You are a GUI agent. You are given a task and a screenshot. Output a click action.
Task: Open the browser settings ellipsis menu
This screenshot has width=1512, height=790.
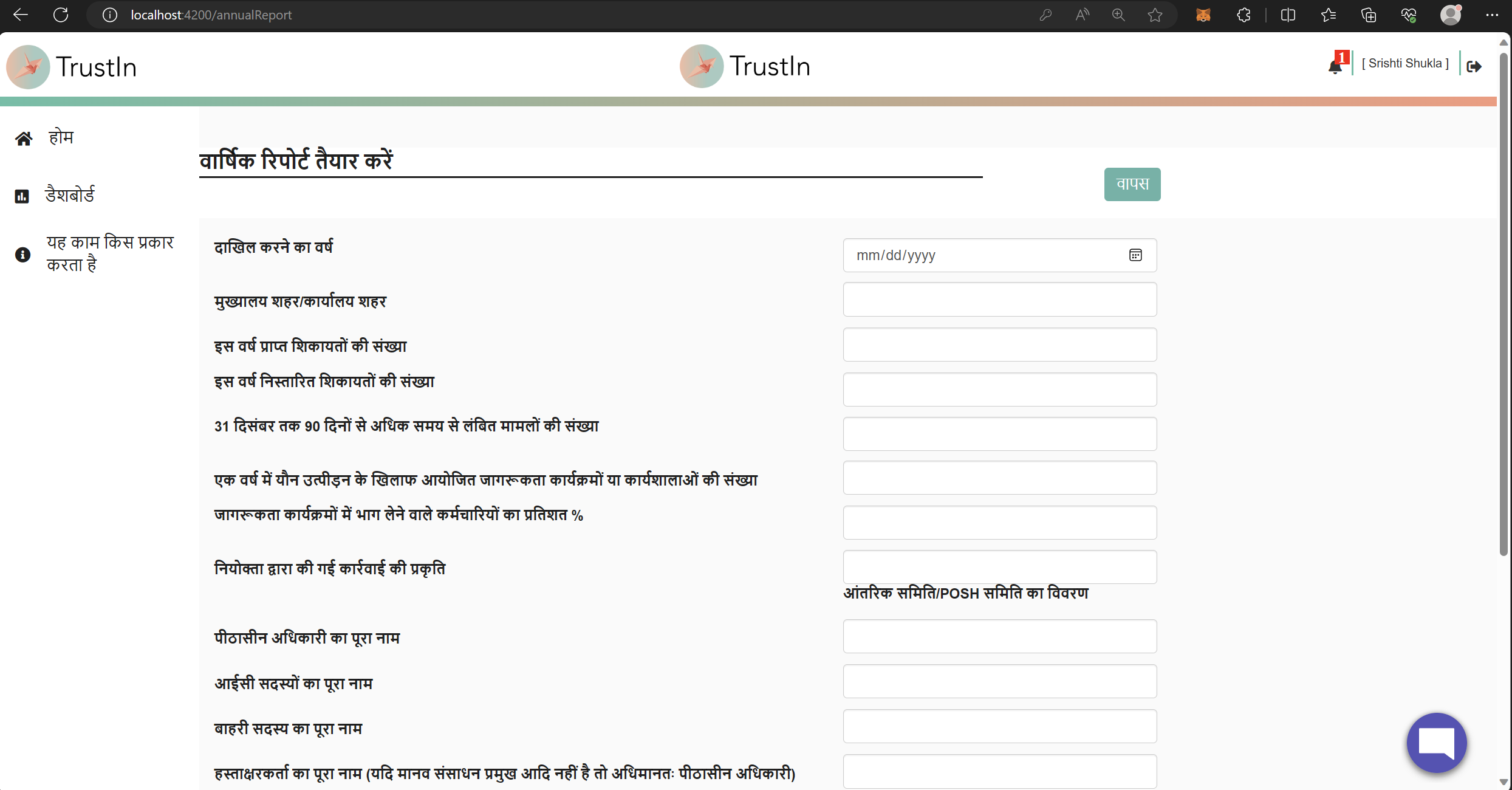tap(1493, 15)
